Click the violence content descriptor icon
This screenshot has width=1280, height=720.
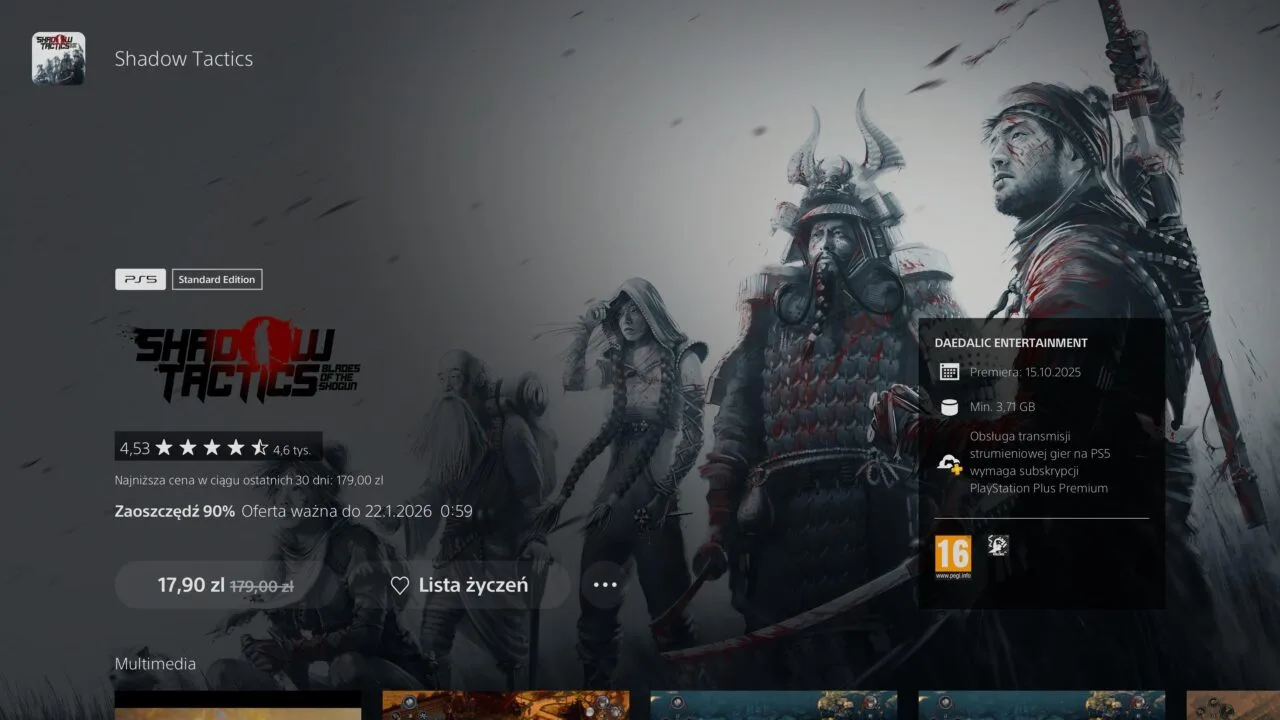point(998,545)
